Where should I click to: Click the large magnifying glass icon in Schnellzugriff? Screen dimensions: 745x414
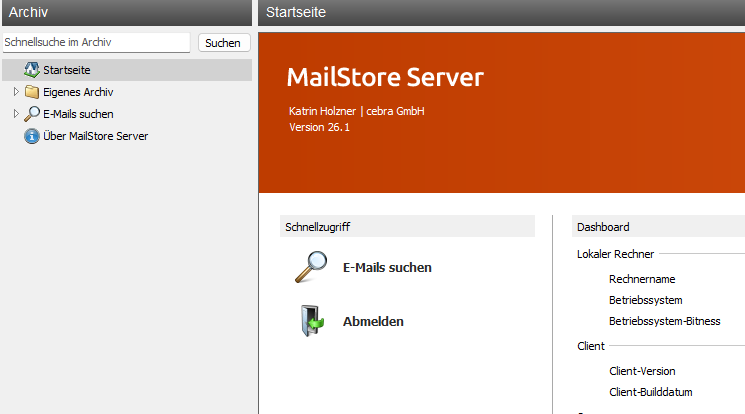[x=311, y=267]
